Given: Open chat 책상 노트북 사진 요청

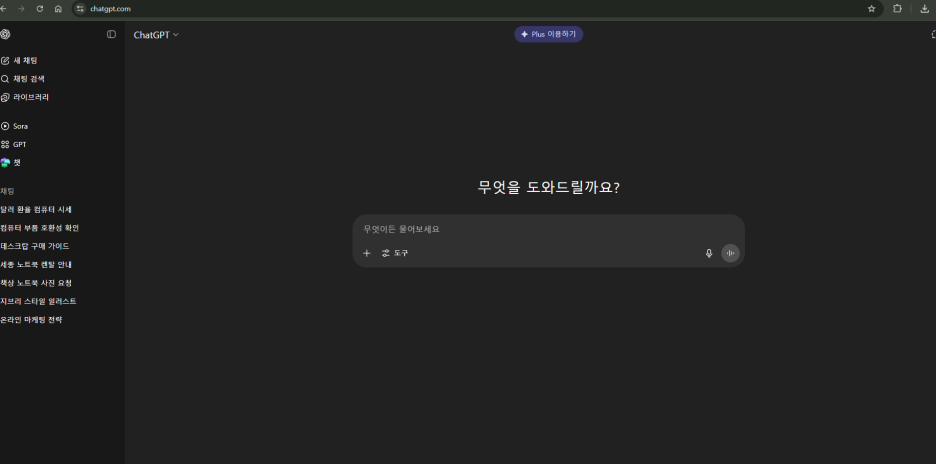Looking at the screenshot, I should [x=36, y=283].
